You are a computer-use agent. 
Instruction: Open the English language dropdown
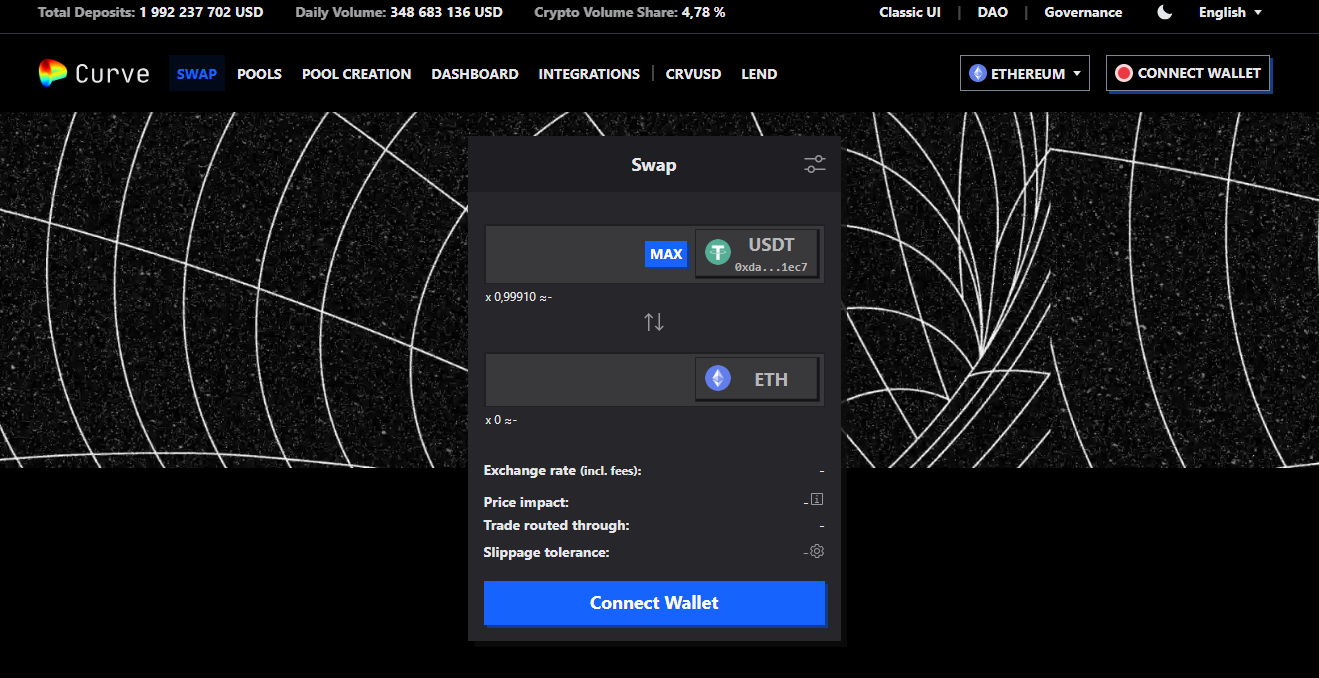1230,13
